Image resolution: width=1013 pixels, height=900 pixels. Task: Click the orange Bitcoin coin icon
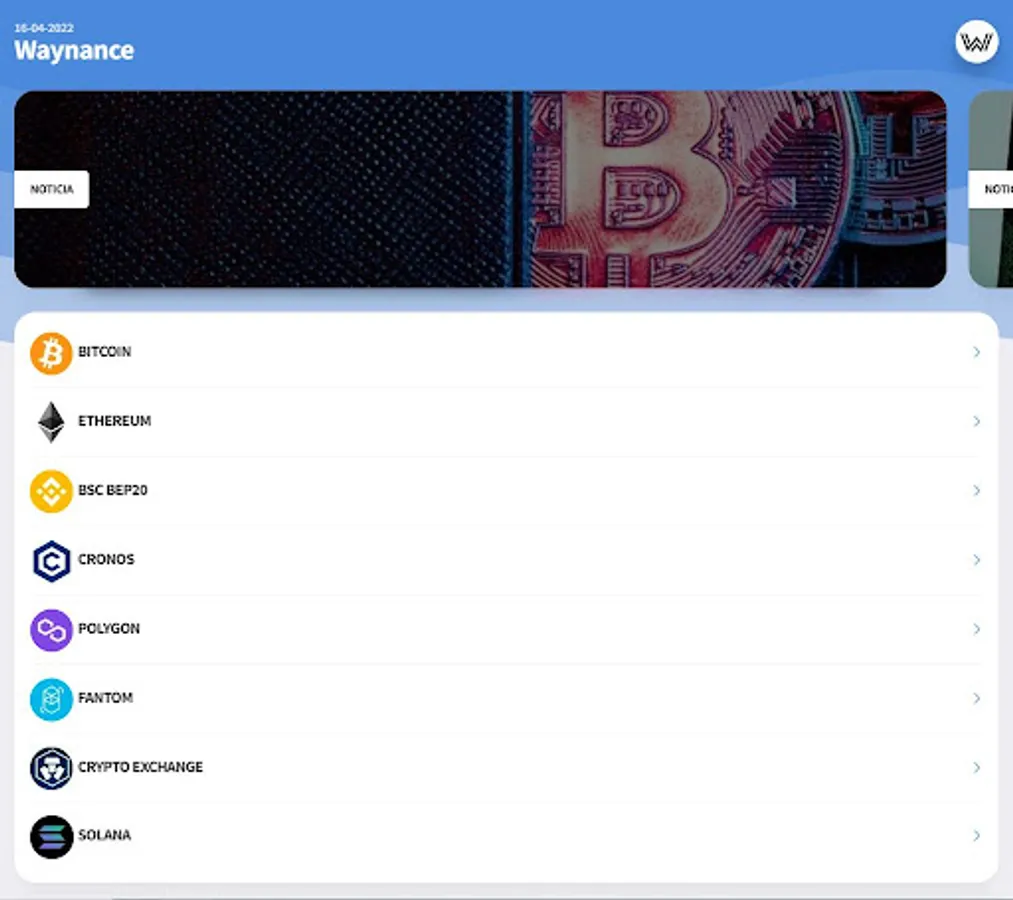(51, 353)
